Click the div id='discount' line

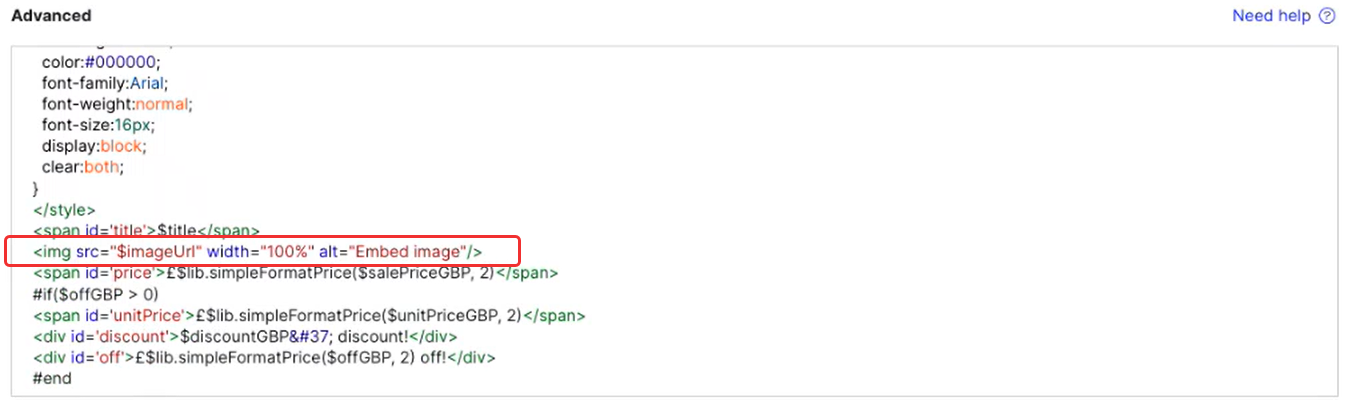(245, 336)
